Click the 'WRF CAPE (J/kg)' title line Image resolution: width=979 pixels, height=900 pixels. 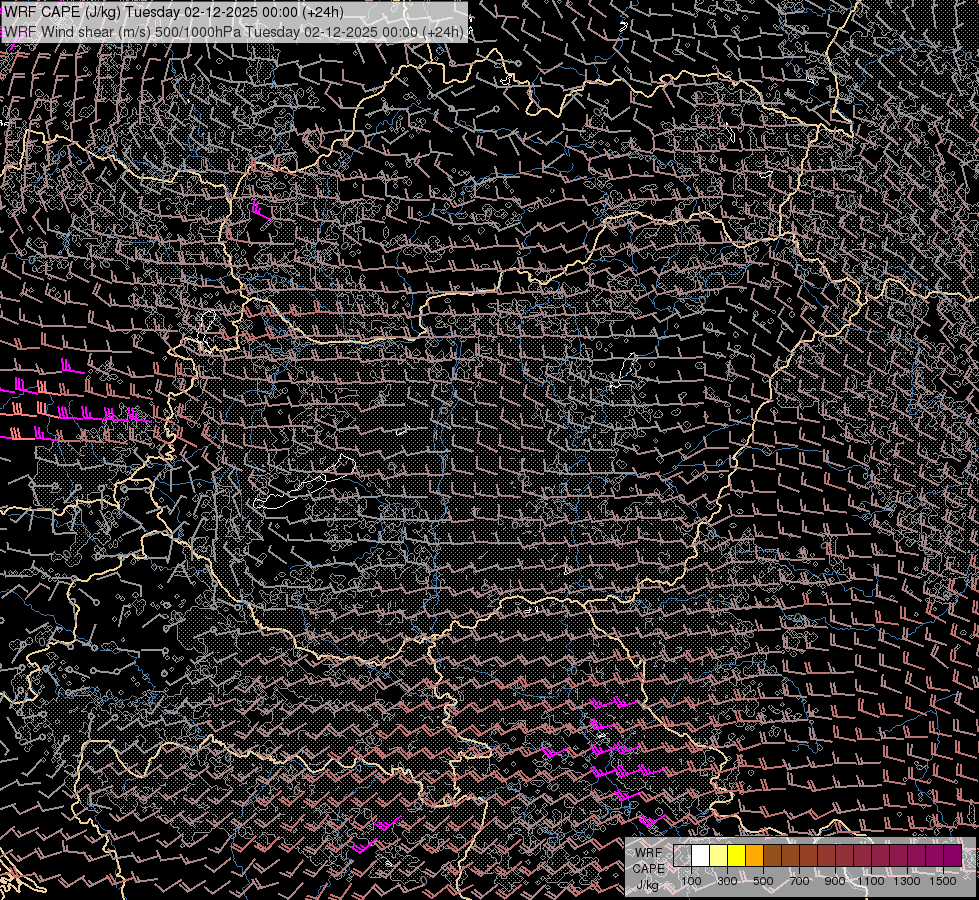[x=174, y=12]
